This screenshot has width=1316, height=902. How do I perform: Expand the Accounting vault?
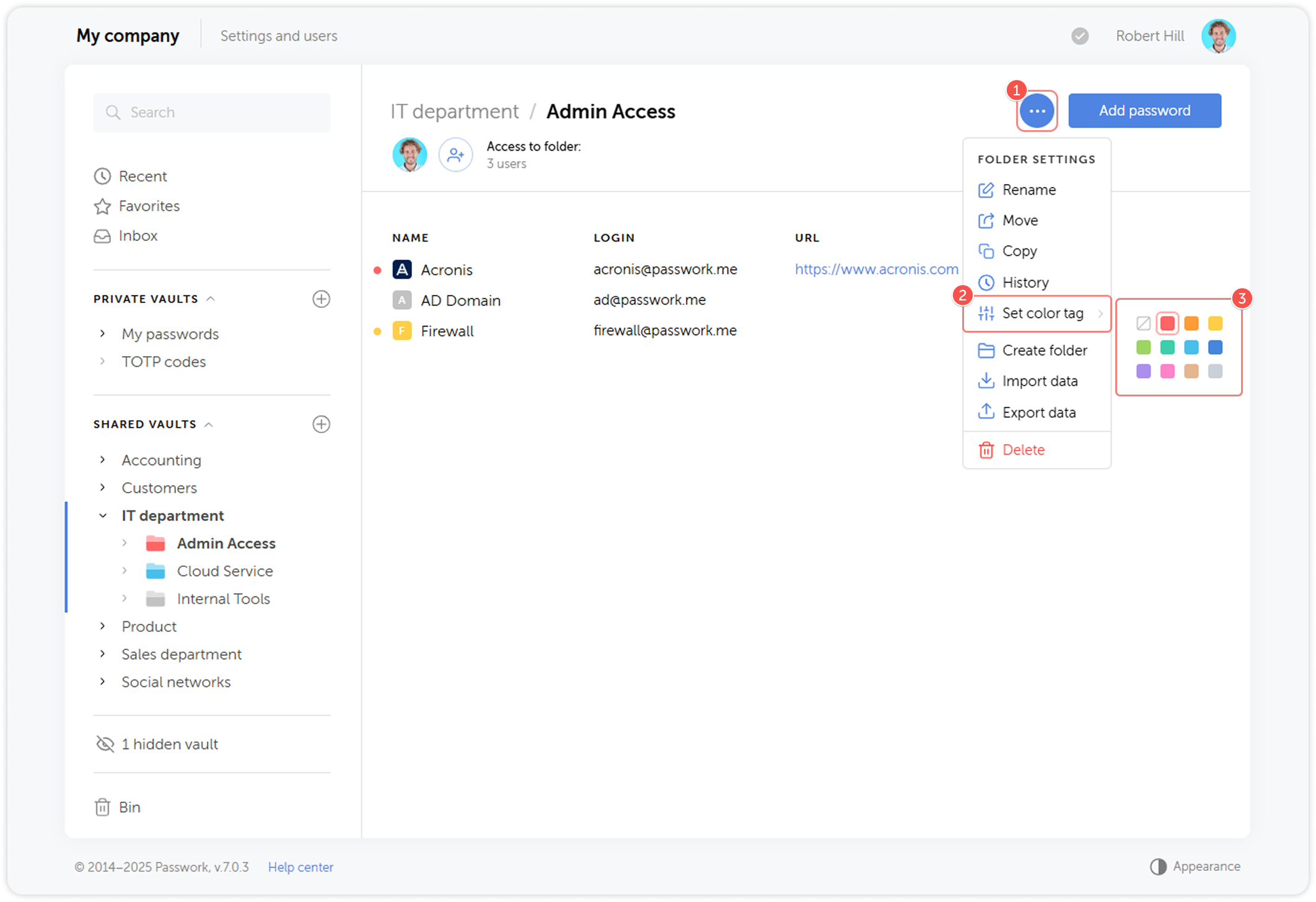tap(103, 460)
